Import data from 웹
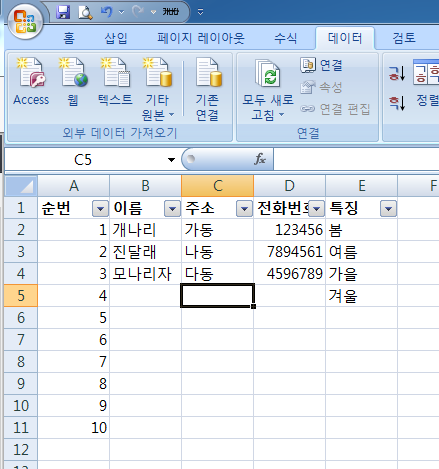 pos(73,82)
